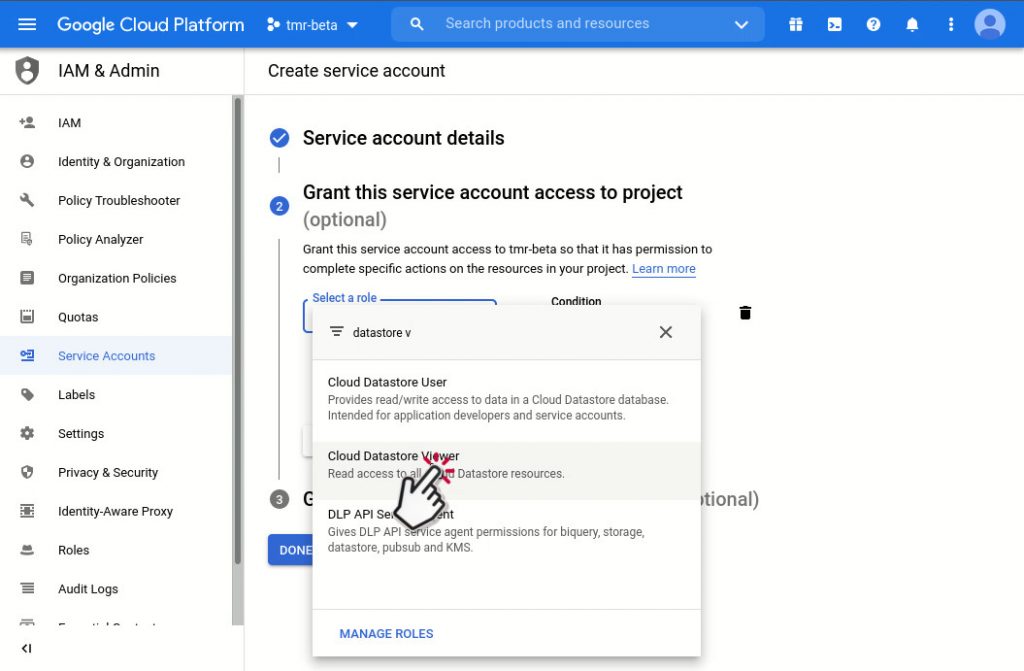This screenshot has height=671, width=1024.
Task: Click the Policy Troubleshooter wrench icon
Action: [27, 200]
